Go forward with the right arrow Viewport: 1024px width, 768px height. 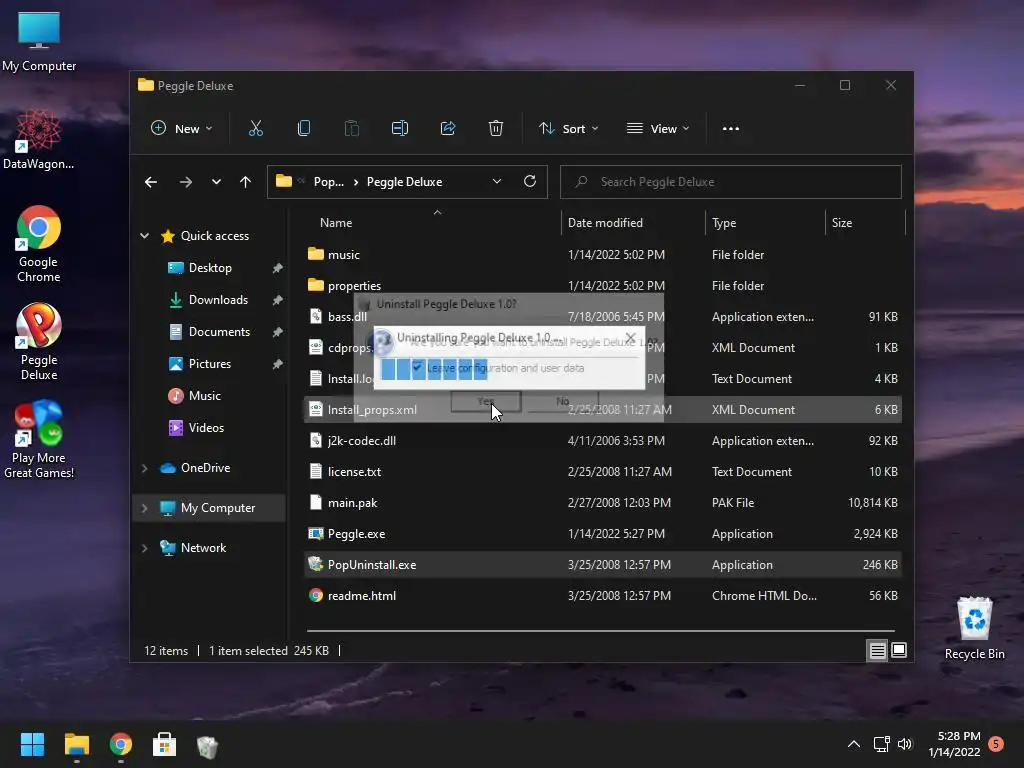point(185,182)
